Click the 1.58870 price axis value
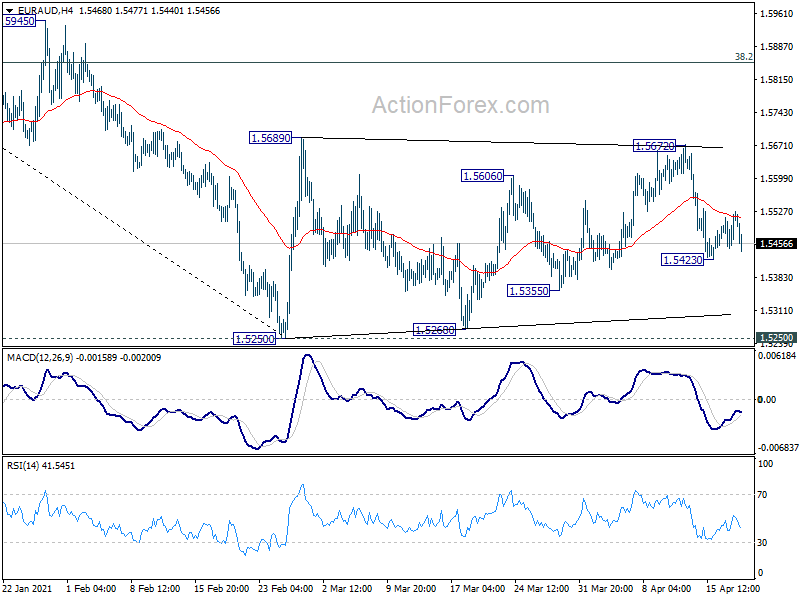 click(x=777, y=47)
